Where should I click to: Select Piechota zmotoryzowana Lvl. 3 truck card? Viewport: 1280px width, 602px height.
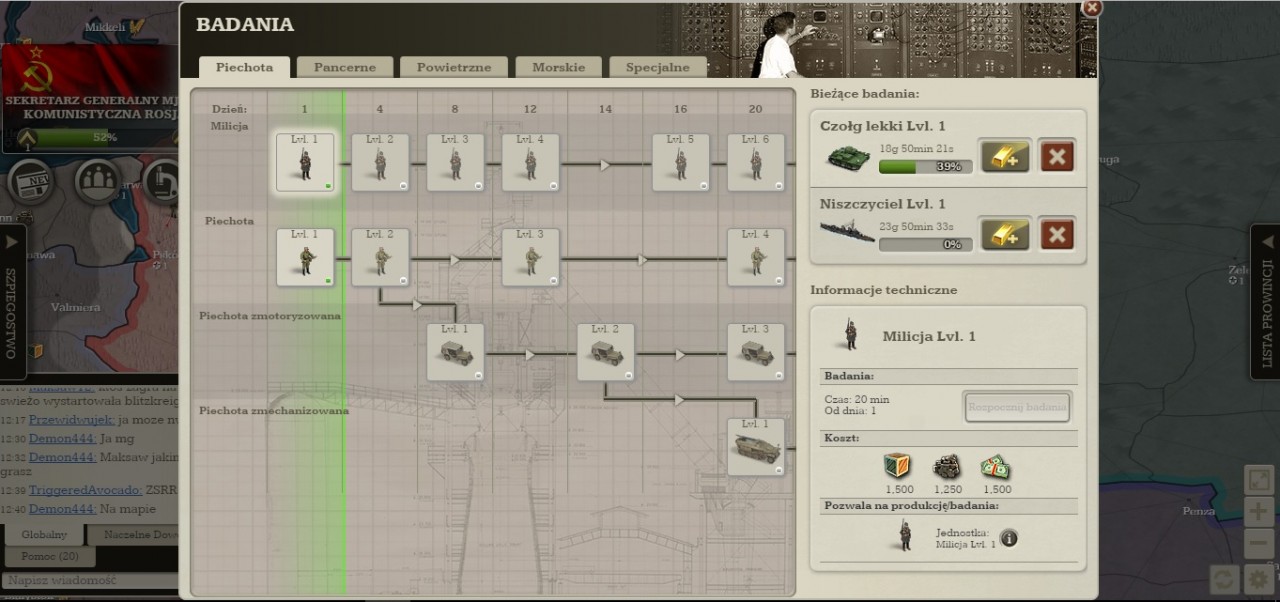(756, 352)
